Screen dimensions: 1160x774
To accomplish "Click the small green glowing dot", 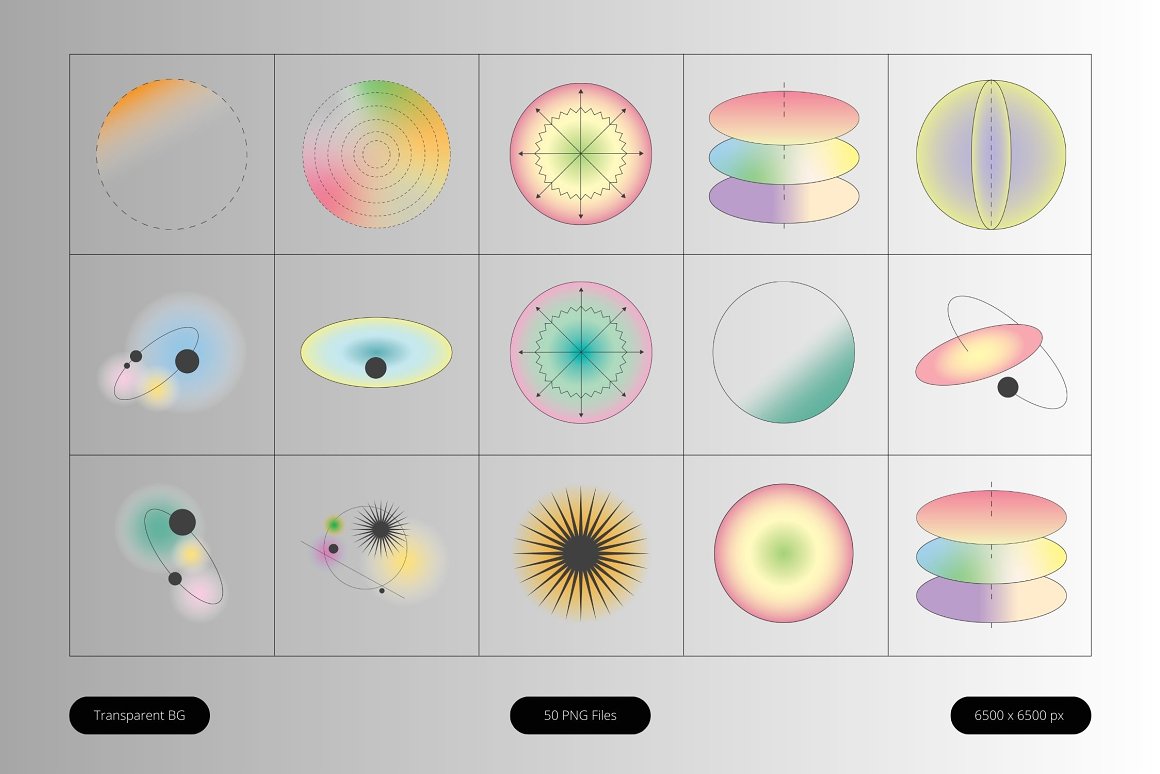I will click(x=334, y=524).
